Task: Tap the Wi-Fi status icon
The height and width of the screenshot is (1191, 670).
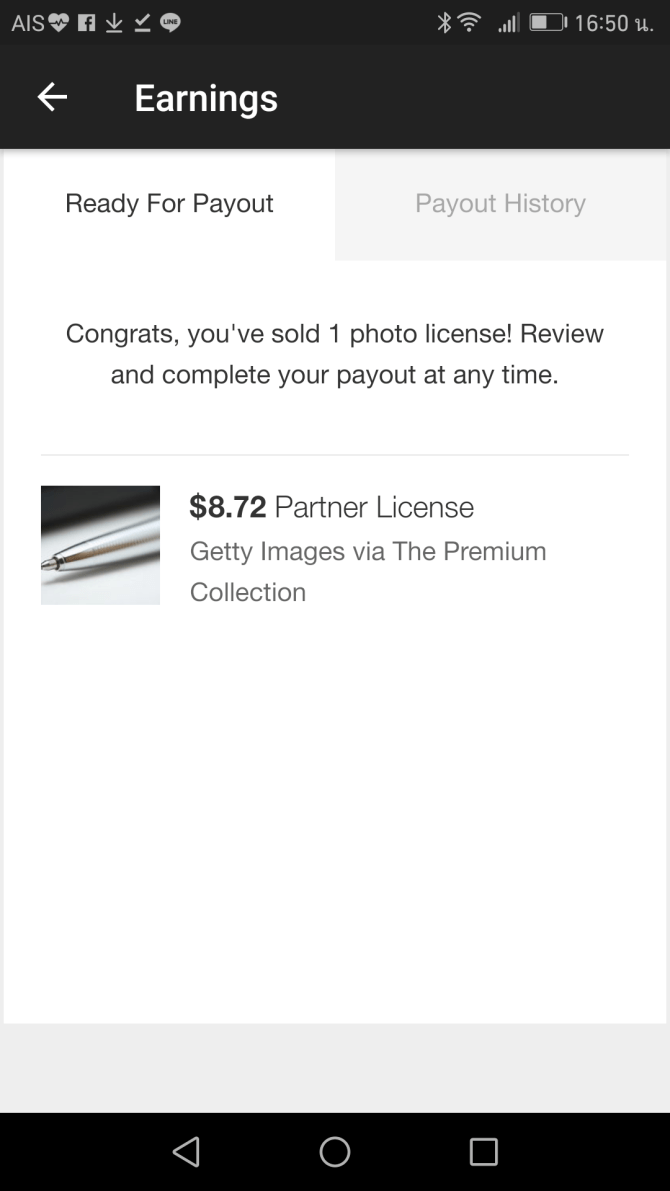Action: click(470, 23)
